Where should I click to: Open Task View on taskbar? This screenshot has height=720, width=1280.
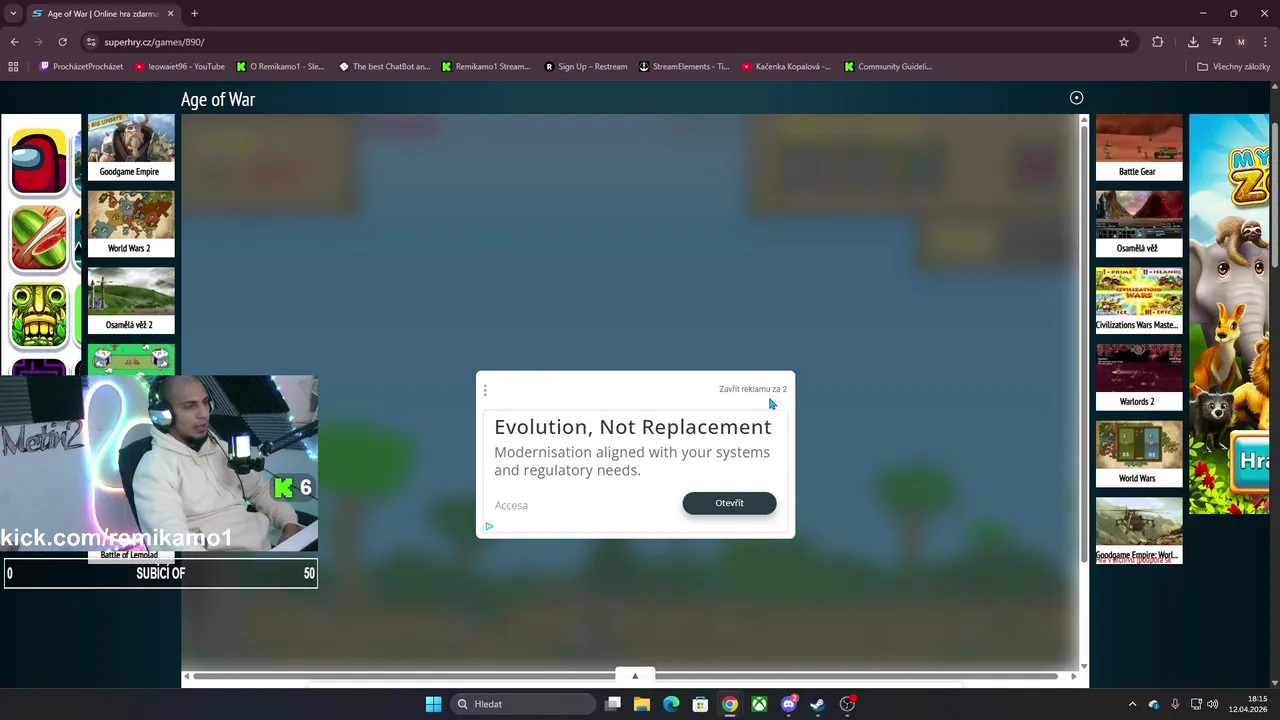click(x=613, y=704)
